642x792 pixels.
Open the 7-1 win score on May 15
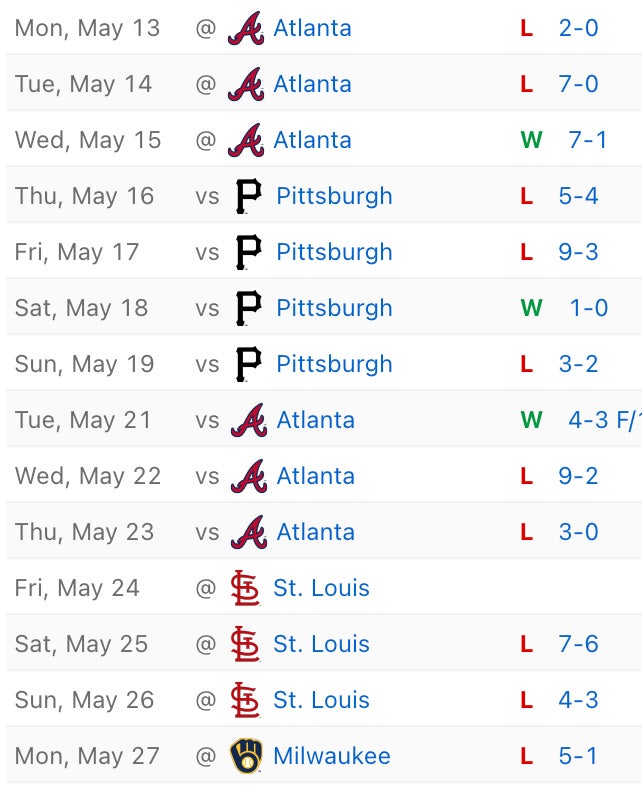pos(588,140)
